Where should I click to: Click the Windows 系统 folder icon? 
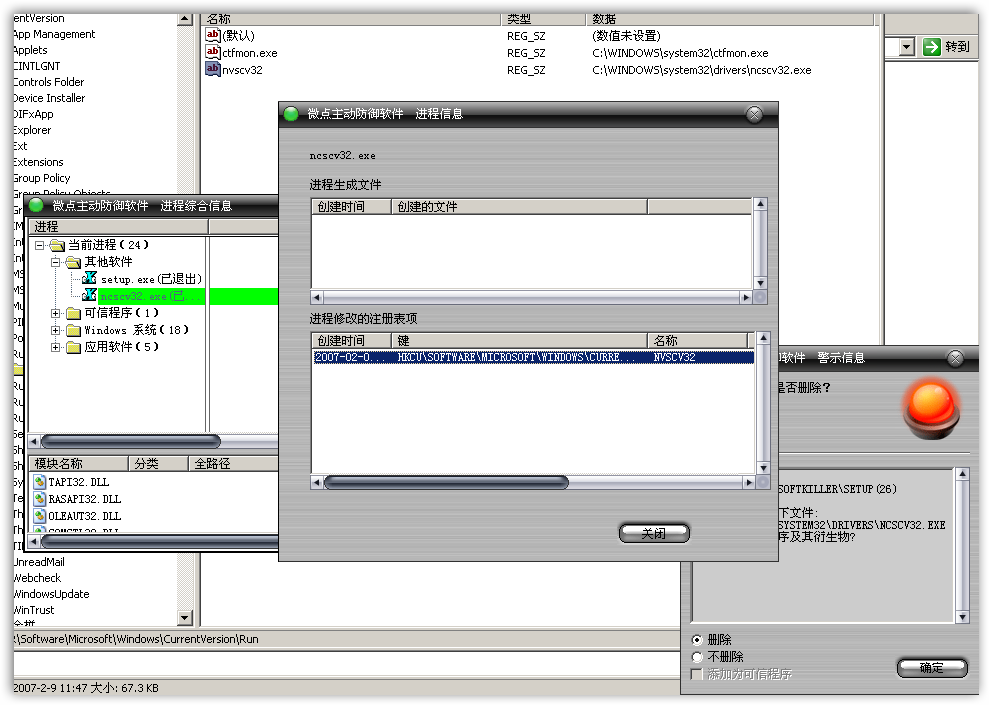click(73, 330)
